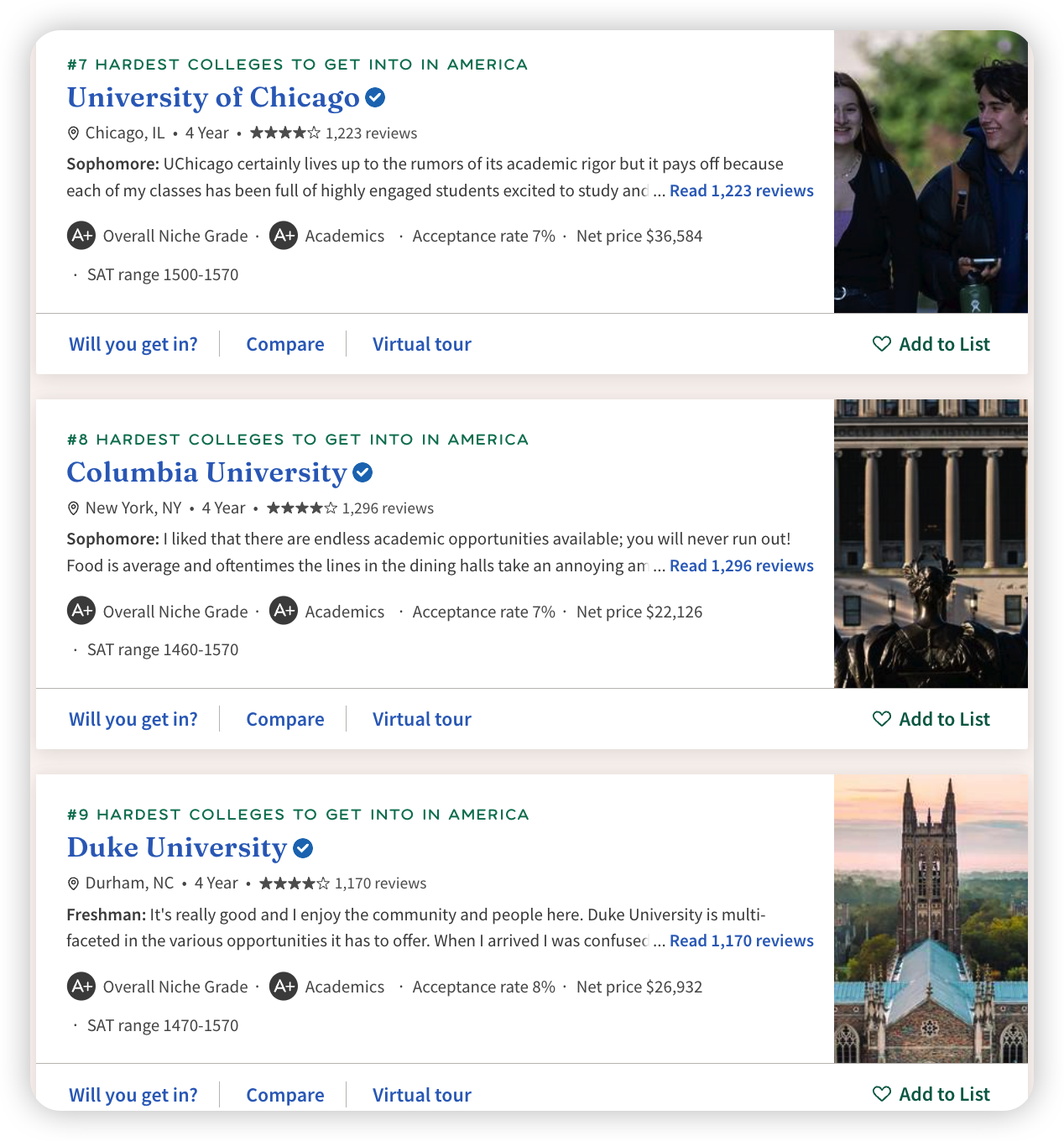Click star rating for Duke University
This screenshot has height=1141, width=1064.
(295, 883)
